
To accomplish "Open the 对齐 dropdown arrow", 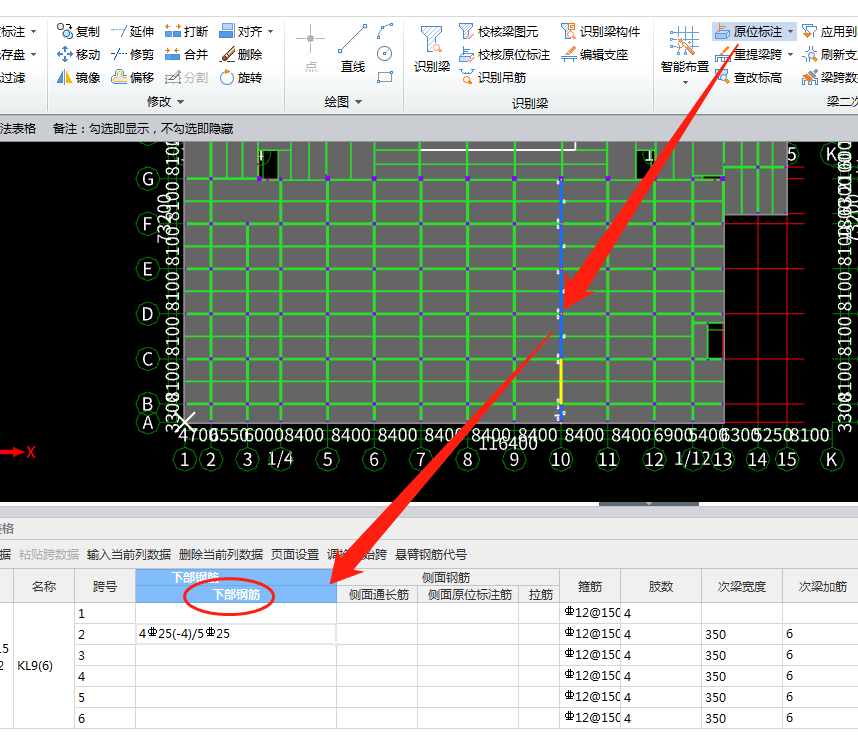I will pyautogui.click(x=270, y=32).
